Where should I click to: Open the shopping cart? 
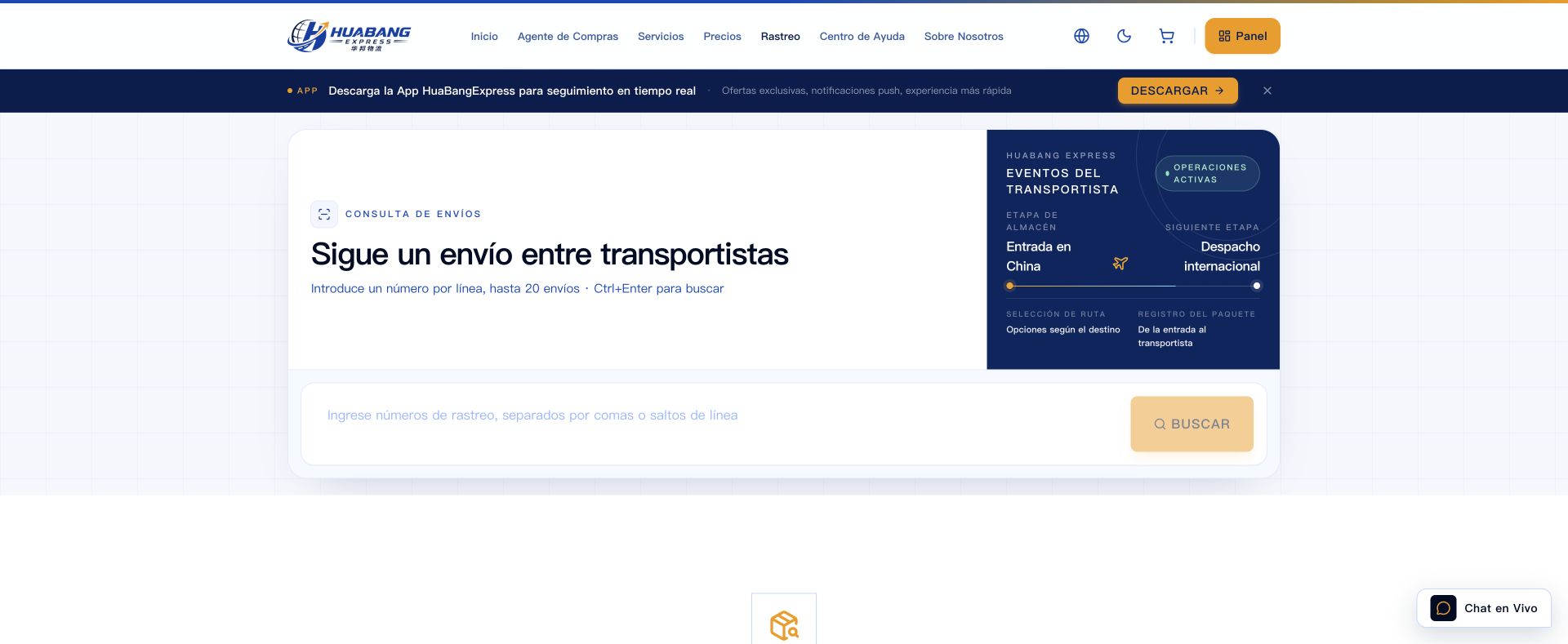tap(1166, 36)
